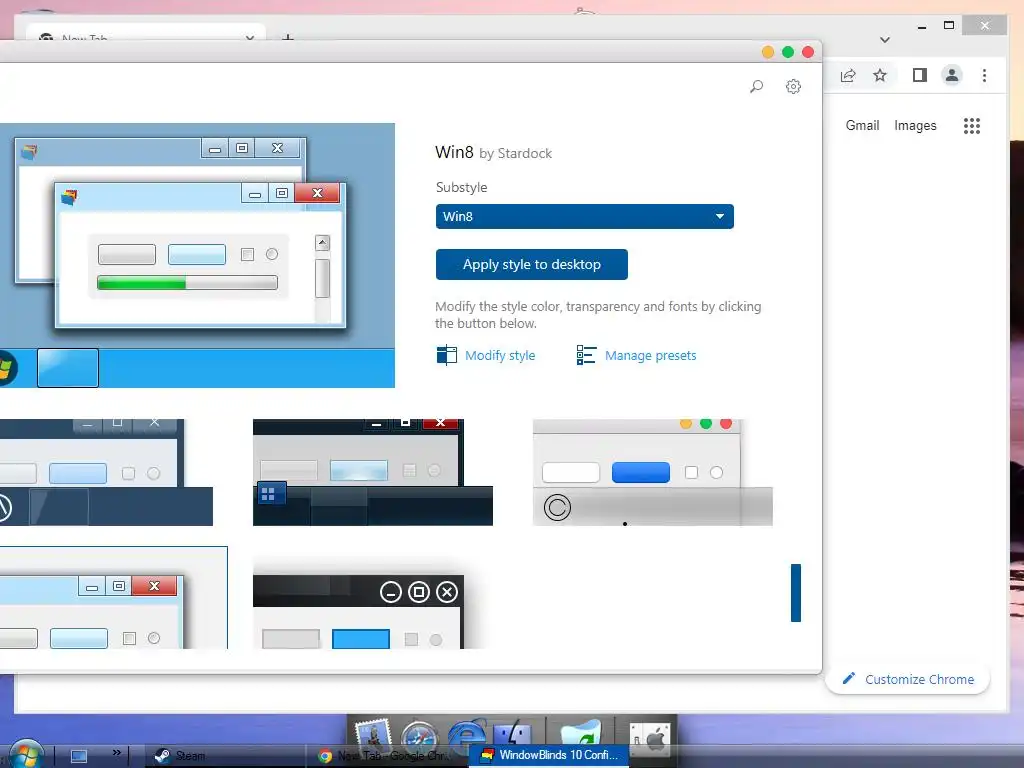
Task: Open Chrome tab search chevron
Action: coord(885,40)
